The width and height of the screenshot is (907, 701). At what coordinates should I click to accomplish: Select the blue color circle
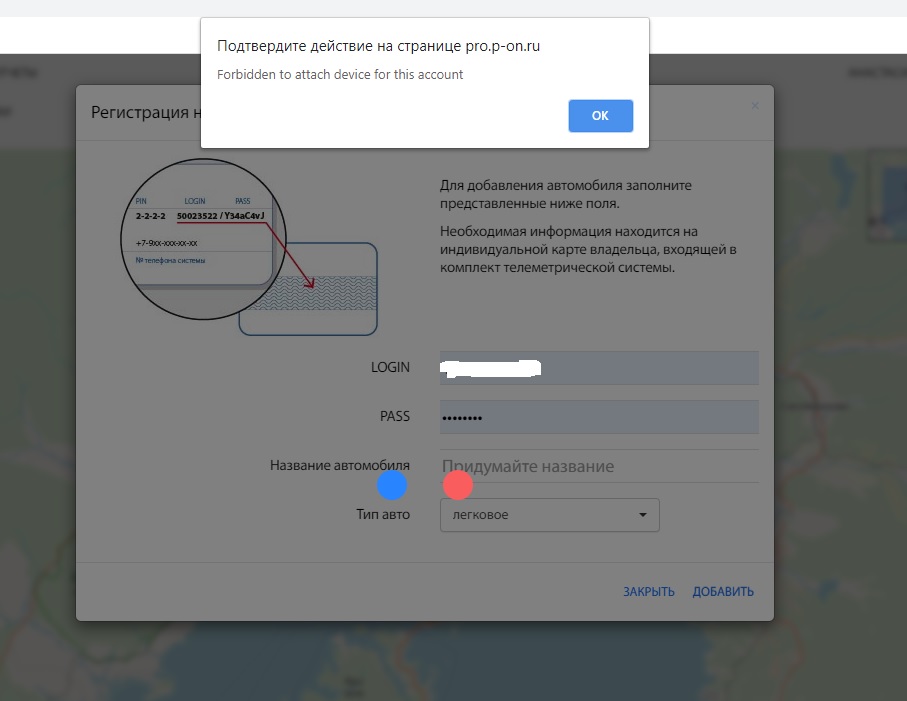pyautogui.click(x=392, y=486)
